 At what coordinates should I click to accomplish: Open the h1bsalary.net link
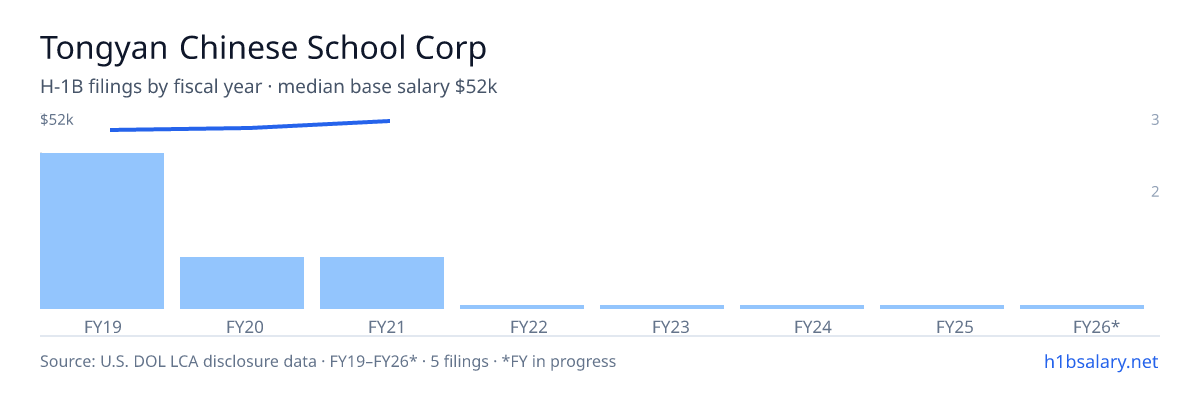tap(1100, 361)
